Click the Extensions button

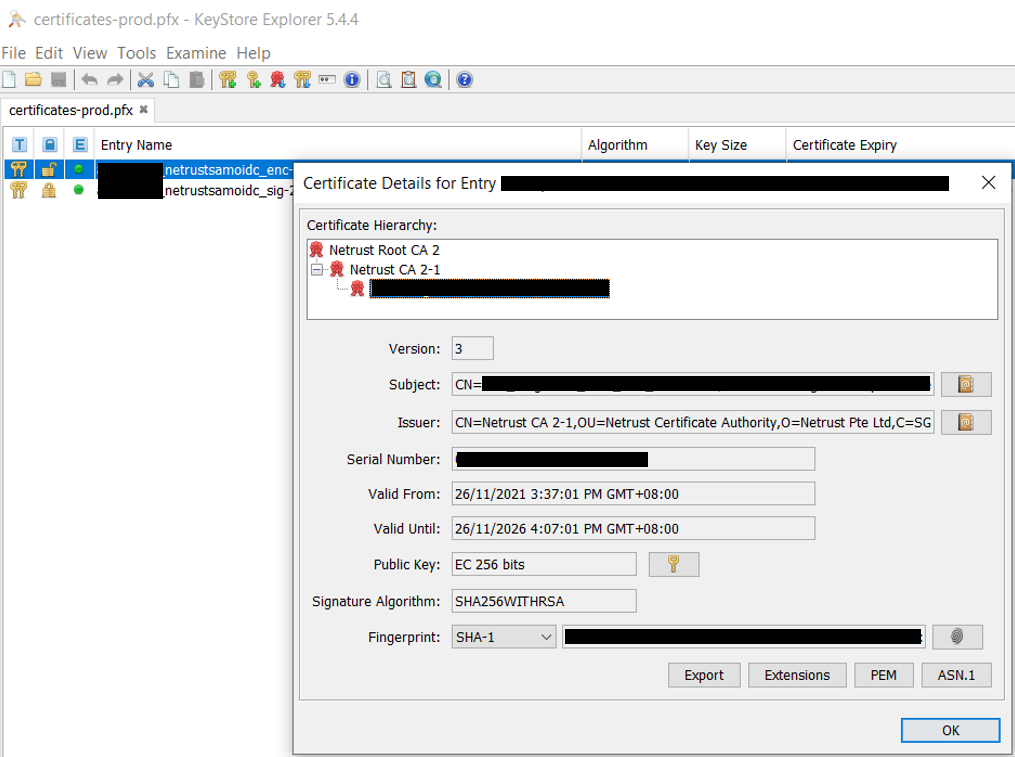798,675
